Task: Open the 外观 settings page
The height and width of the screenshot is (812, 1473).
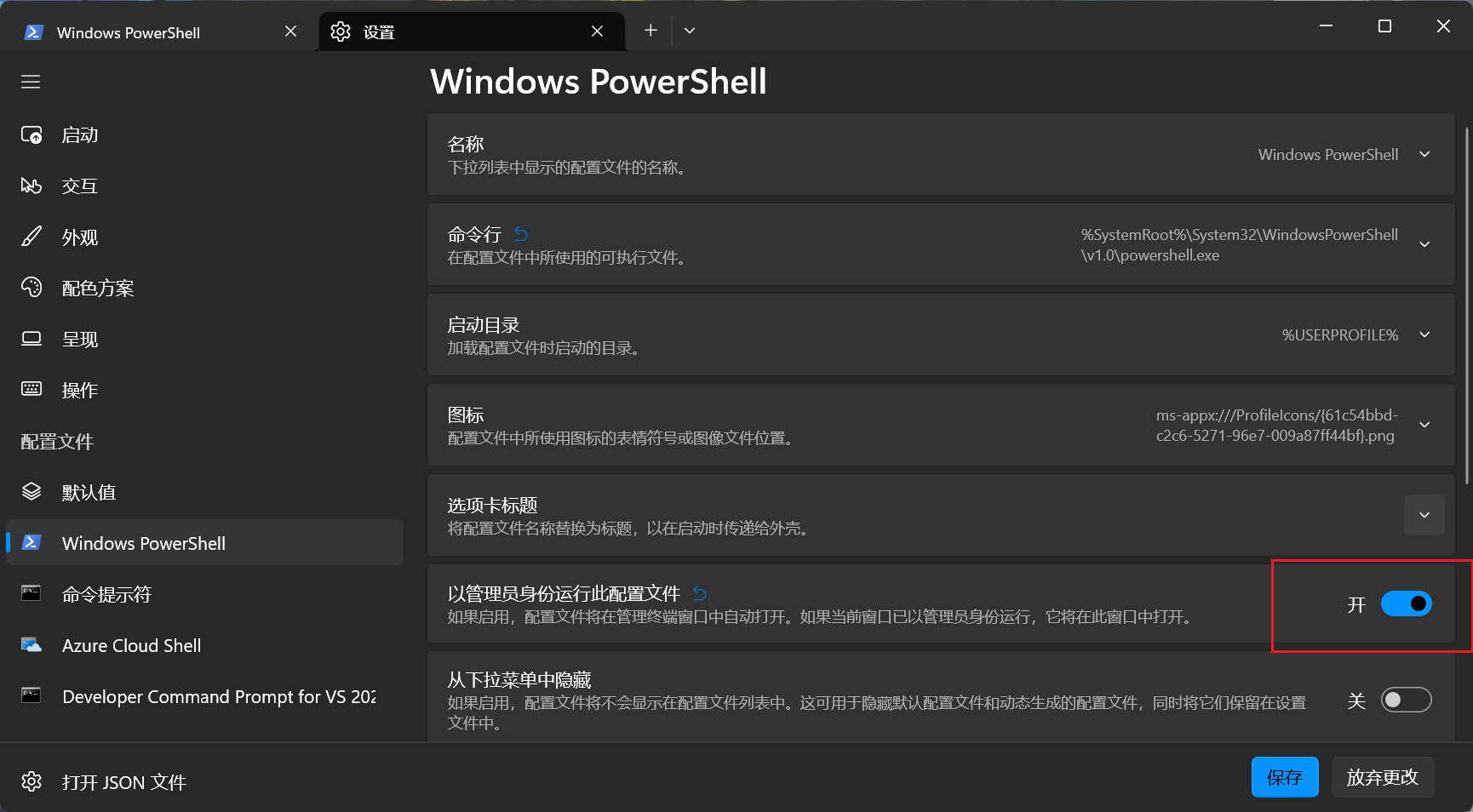Action: [204, 237]
